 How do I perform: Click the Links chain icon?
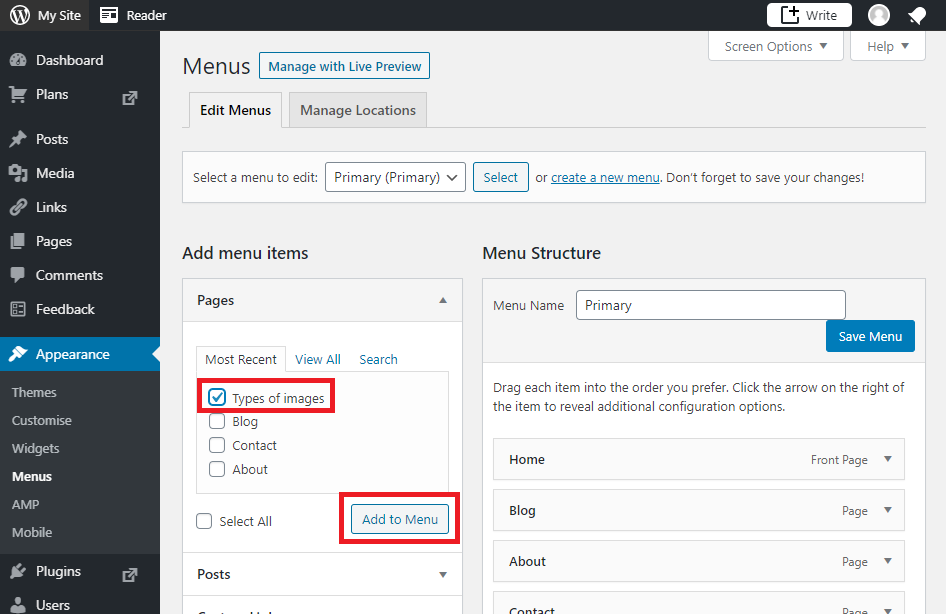(18, 207)
